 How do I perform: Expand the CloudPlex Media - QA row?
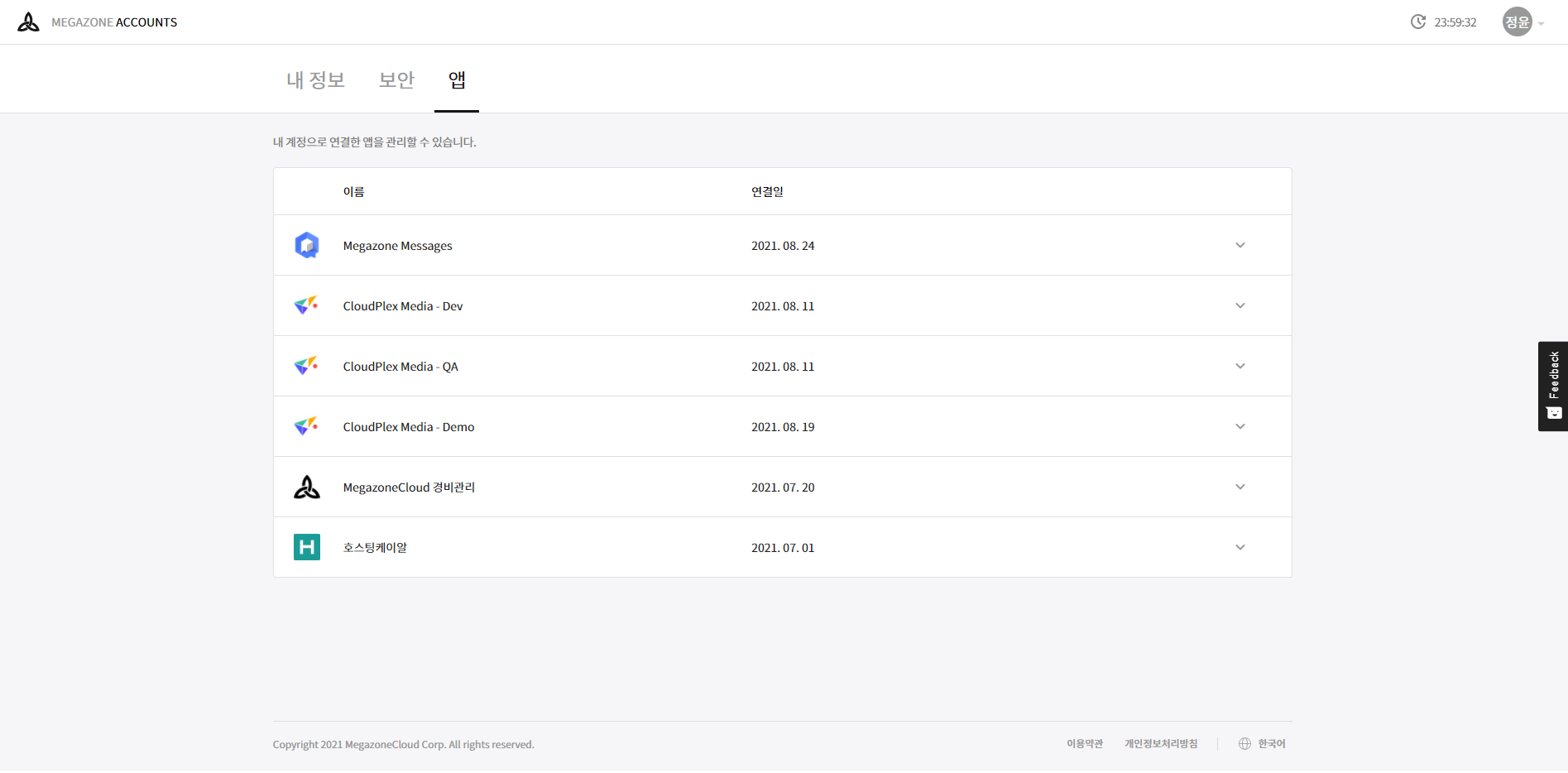pos(1240,366)
